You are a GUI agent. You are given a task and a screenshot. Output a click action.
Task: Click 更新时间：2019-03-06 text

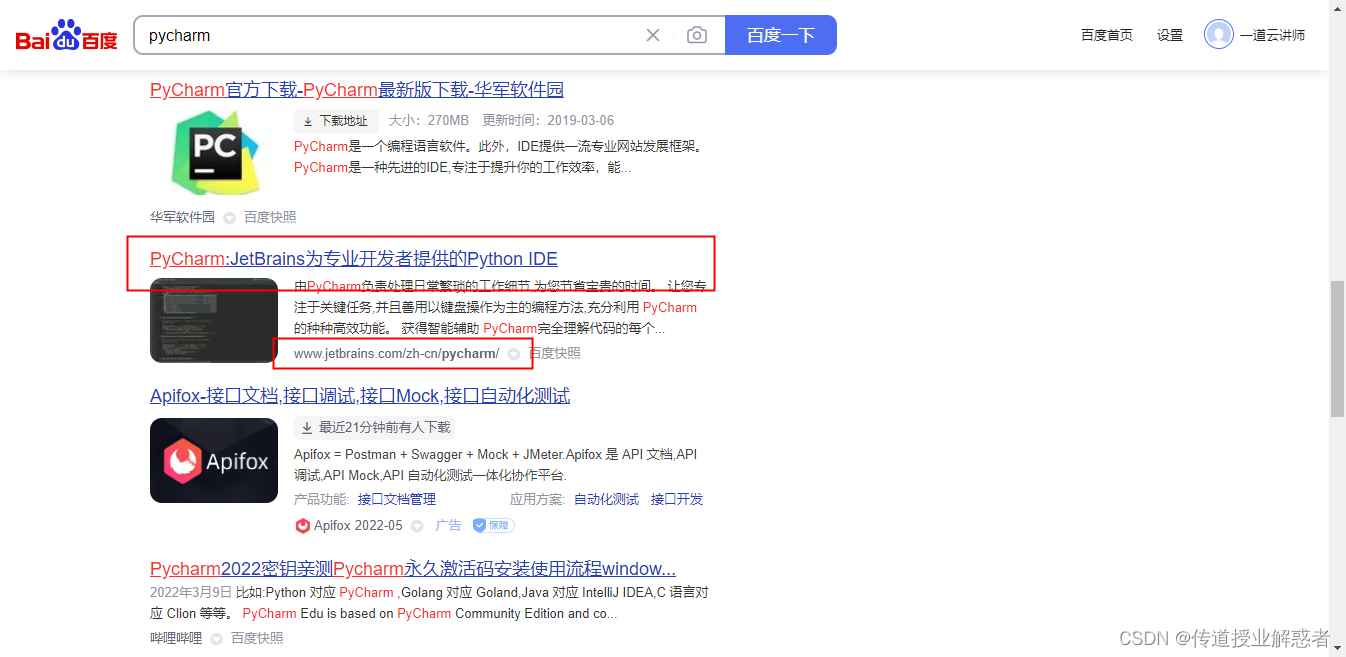tap(548, 121)
